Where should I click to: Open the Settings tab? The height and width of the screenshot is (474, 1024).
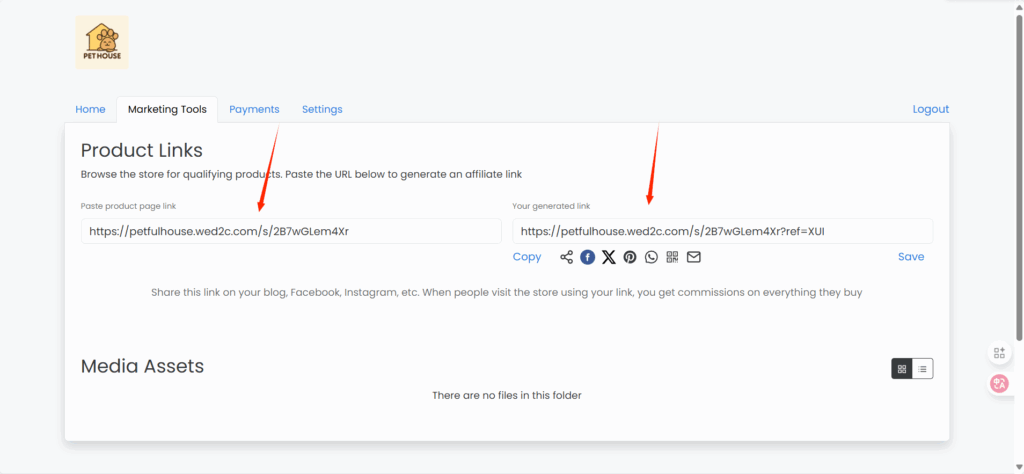click(322, 110)
